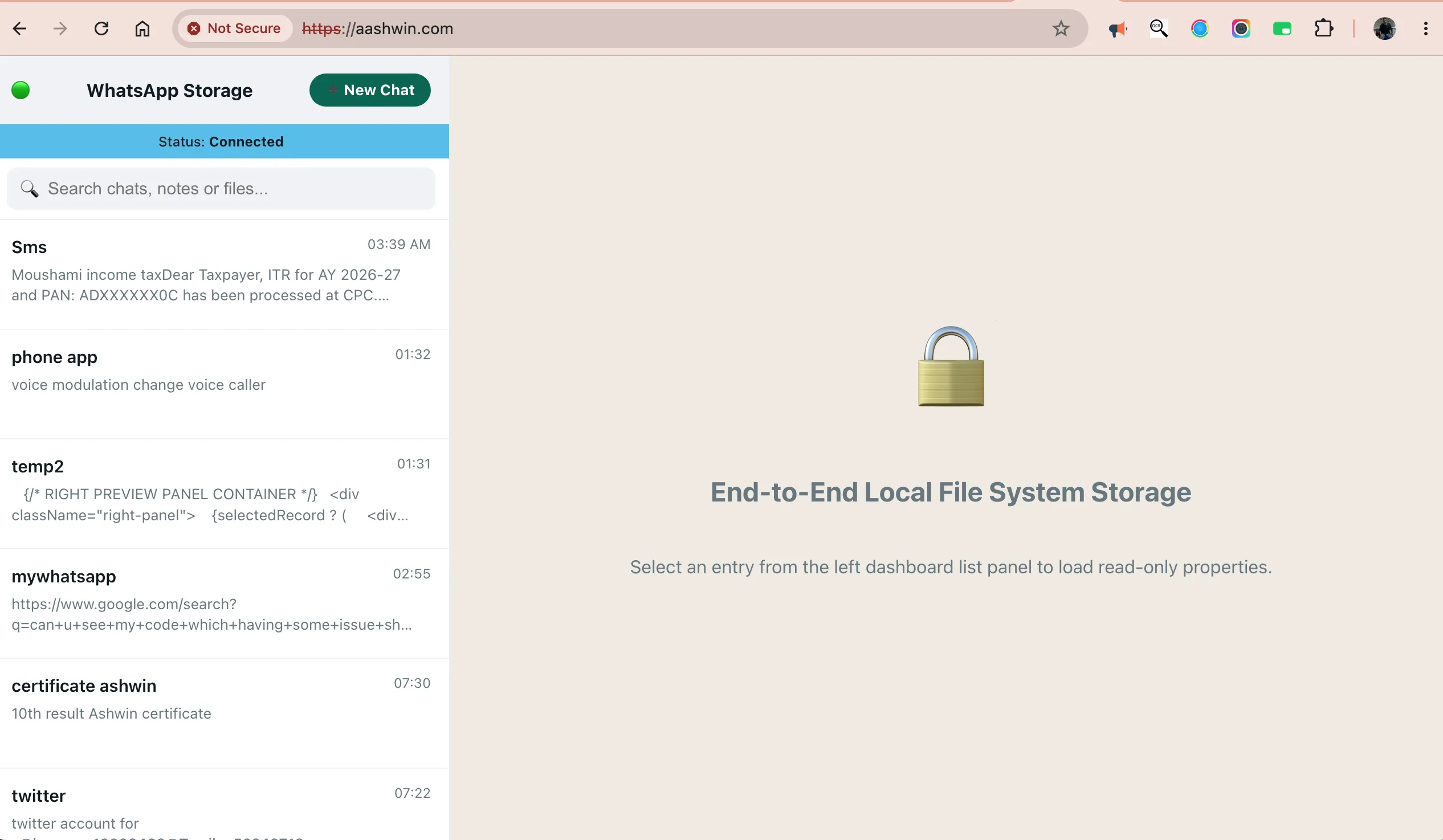This screenshot has height=840, width=1443.
Task: Bookmark this page with star icon
Action: (1061, 28)
